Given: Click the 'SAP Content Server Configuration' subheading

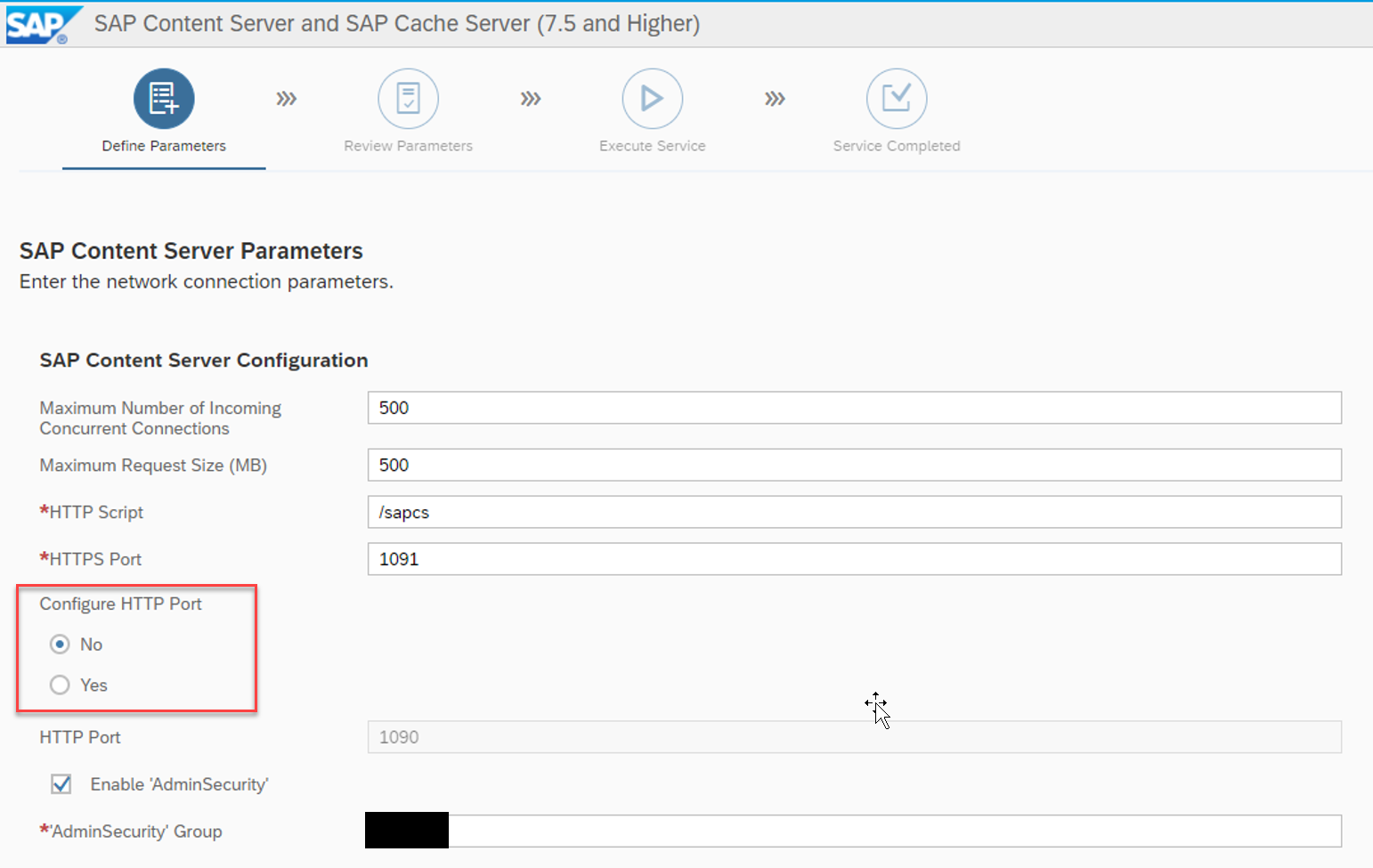Looking at the screenshot, I should 204,361.
